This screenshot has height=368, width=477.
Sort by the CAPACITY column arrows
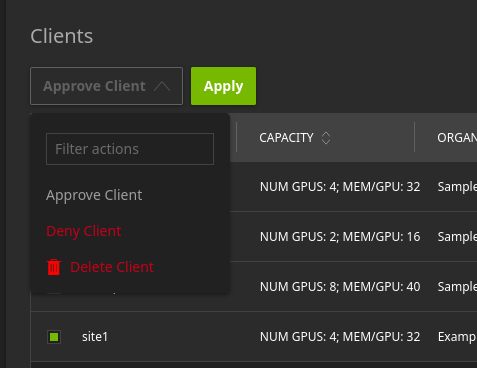click(326, 138)
